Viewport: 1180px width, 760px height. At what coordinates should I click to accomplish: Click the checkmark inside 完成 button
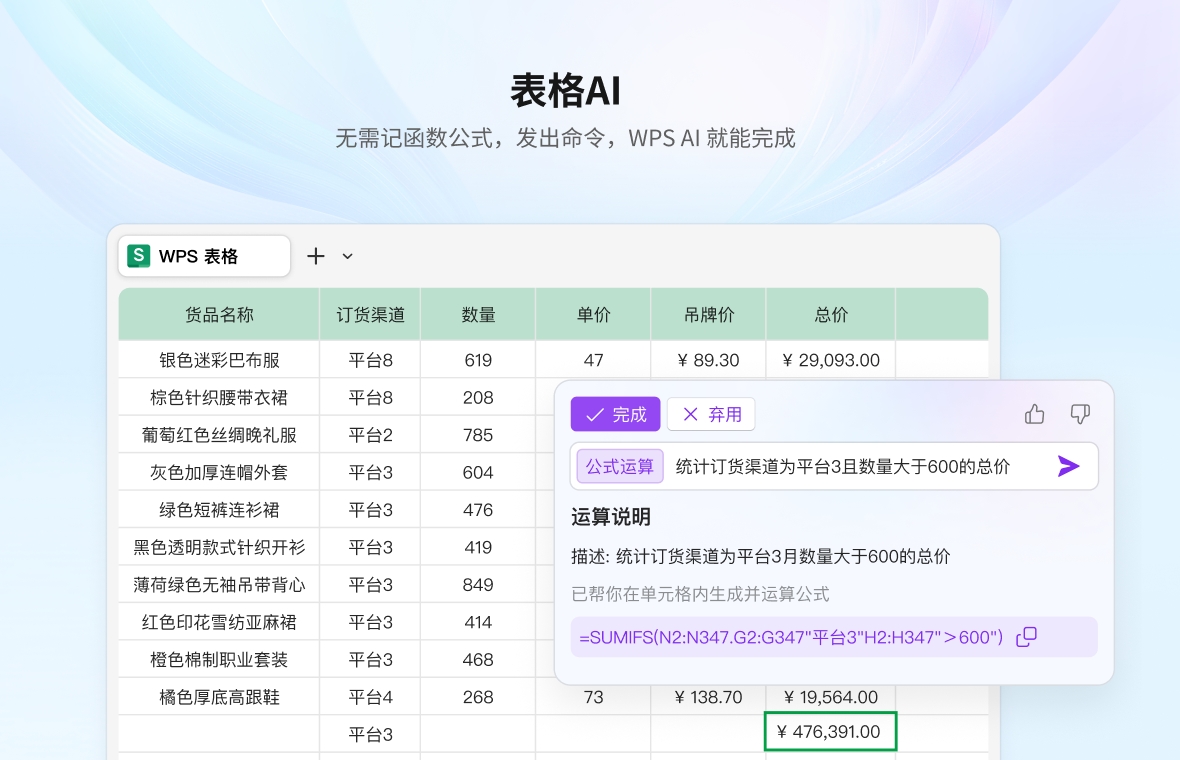point(597,414)
